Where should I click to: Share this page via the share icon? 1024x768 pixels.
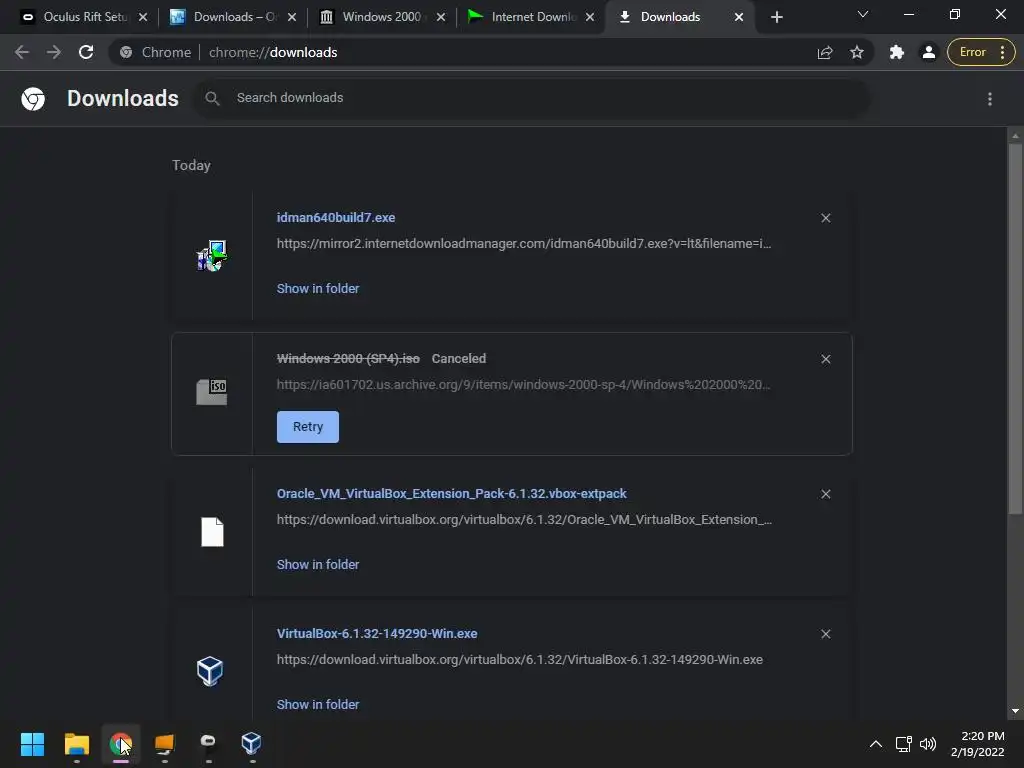[825, 52]
